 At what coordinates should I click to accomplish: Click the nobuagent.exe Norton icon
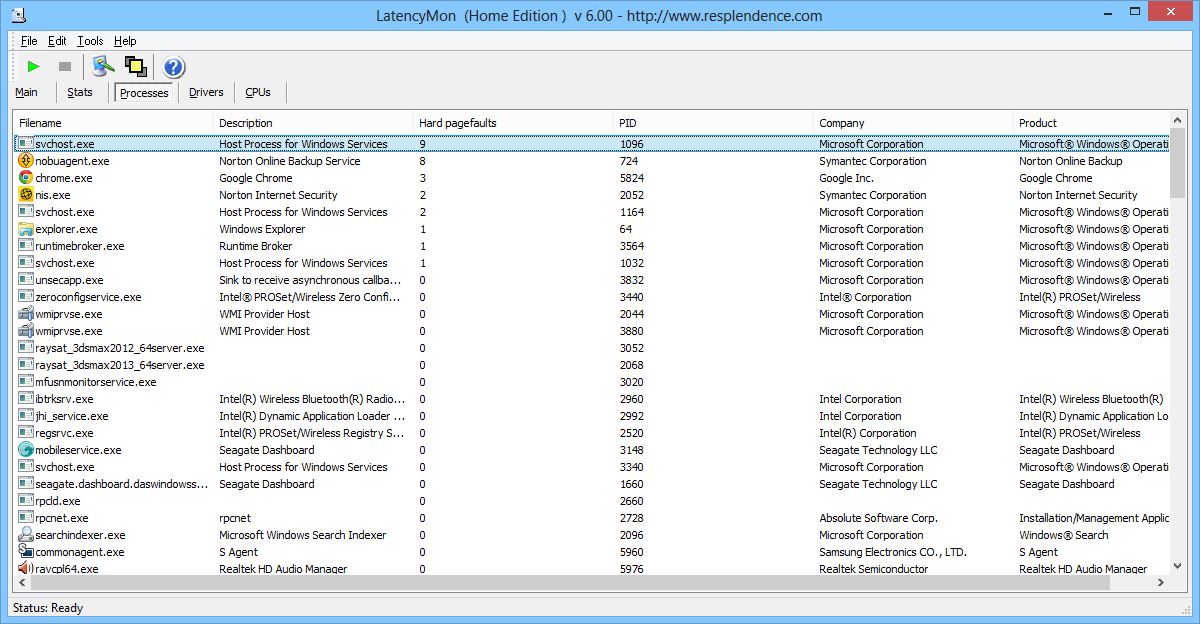pyautogui.click(x=26, y=161)
